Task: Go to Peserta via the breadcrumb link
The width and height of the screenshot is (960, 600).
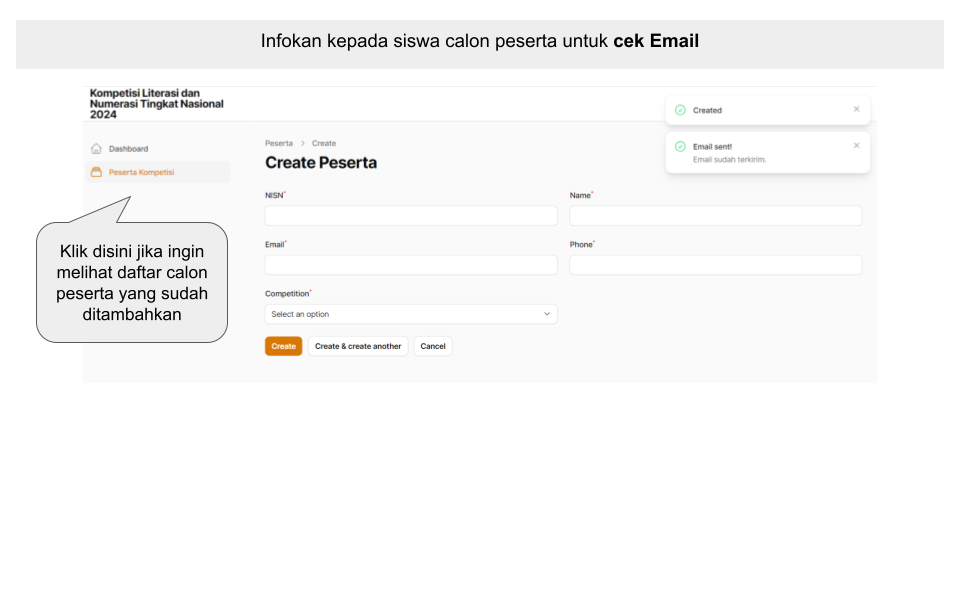Action: pyautogui.click(x=279, y=144)
